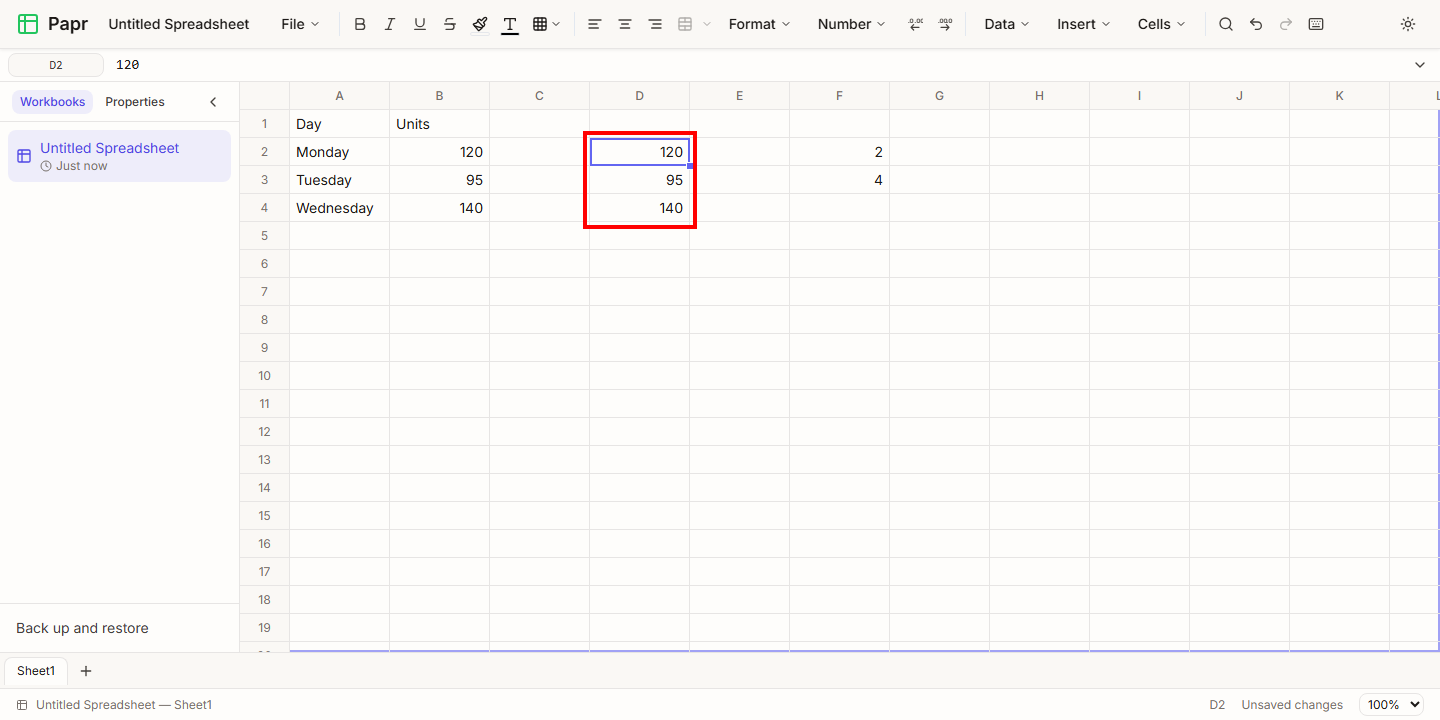Open the Data menu
The width and height of the screenshot is (1440, 720).
coord(1007,24)
